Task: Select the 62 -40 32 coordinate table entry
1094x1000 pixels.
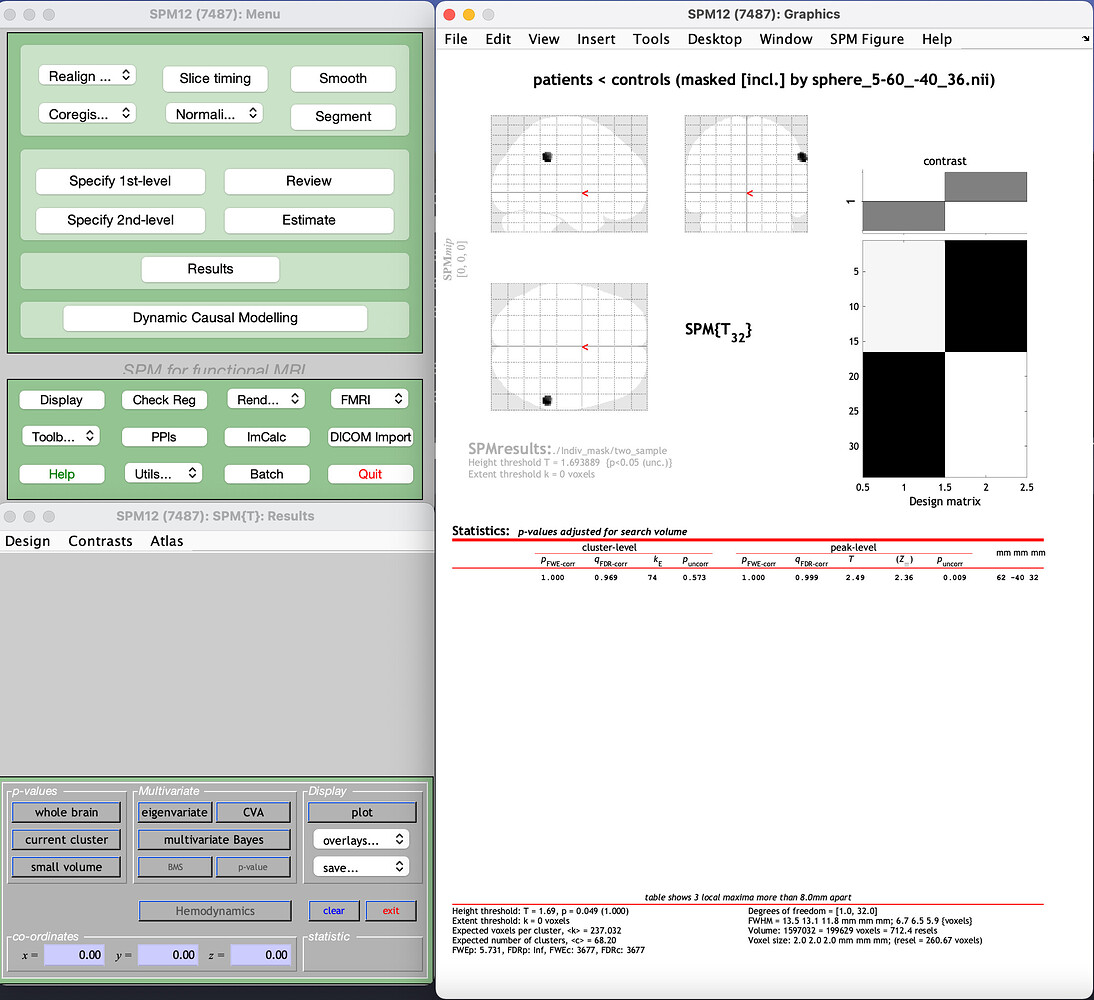Action: (1018, 577)
